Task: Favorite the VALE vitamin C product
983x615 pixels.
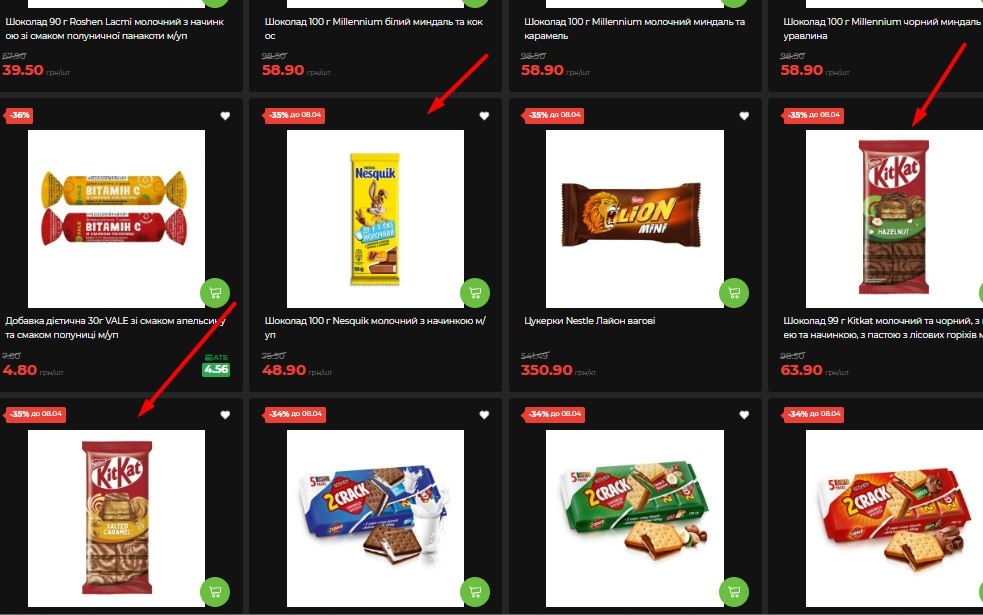Action: 225,115
